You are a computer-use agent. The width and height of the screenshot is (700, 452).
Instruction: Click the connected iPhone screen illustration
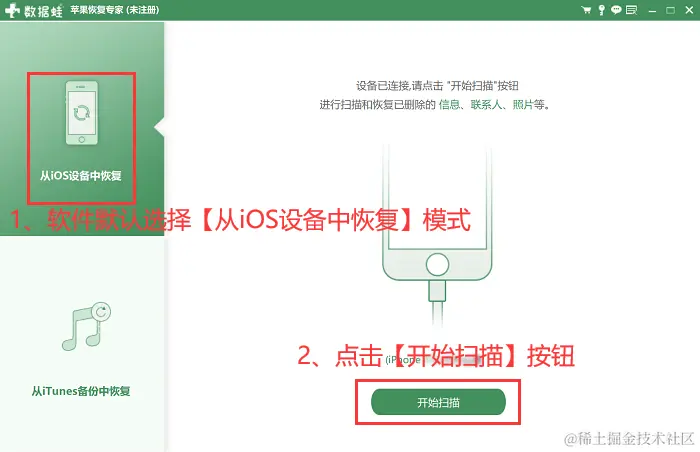437,197
